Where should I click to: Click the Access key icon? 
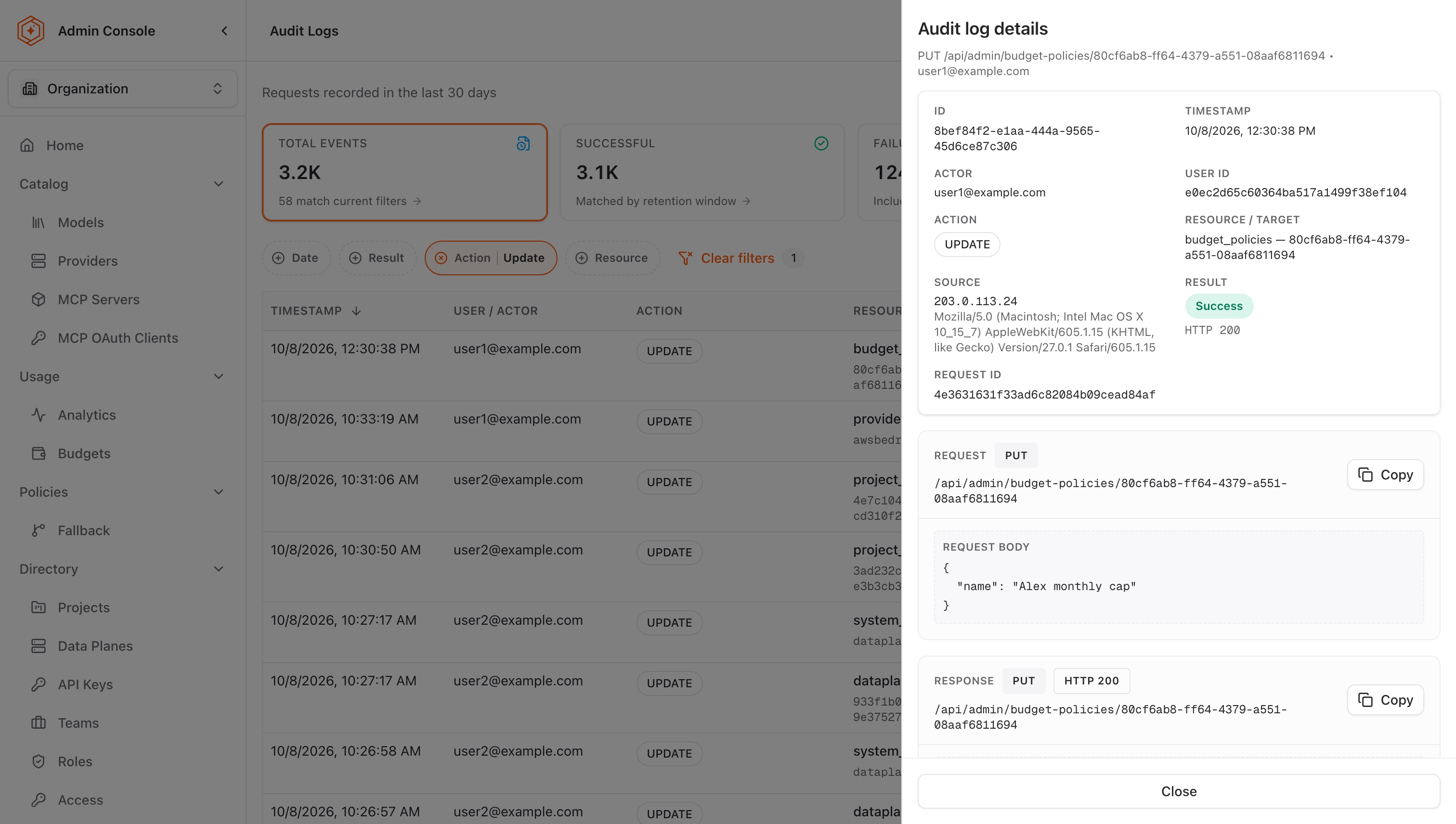click(x=39, y=799)
